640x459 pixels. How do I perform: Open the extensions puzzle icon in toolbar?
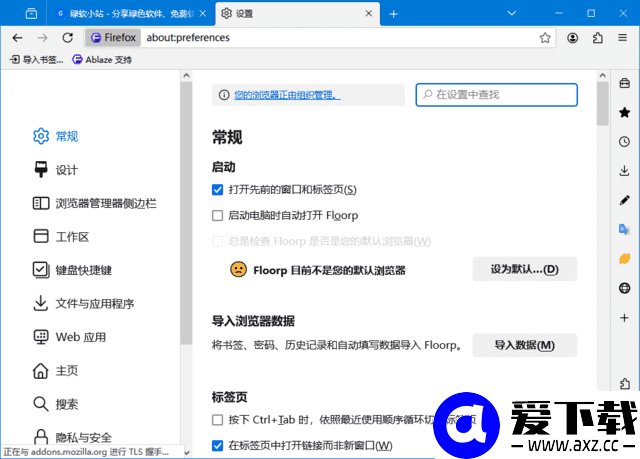click(598, 38)
